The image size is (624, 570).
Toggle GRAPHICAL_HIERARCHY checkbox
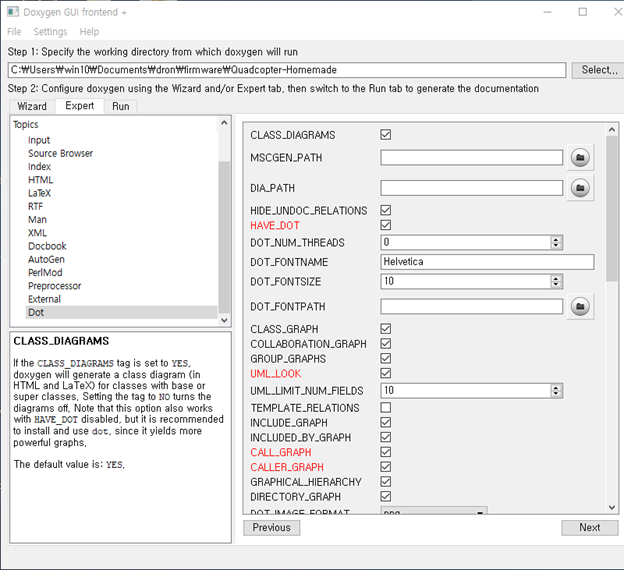[386, 482]
